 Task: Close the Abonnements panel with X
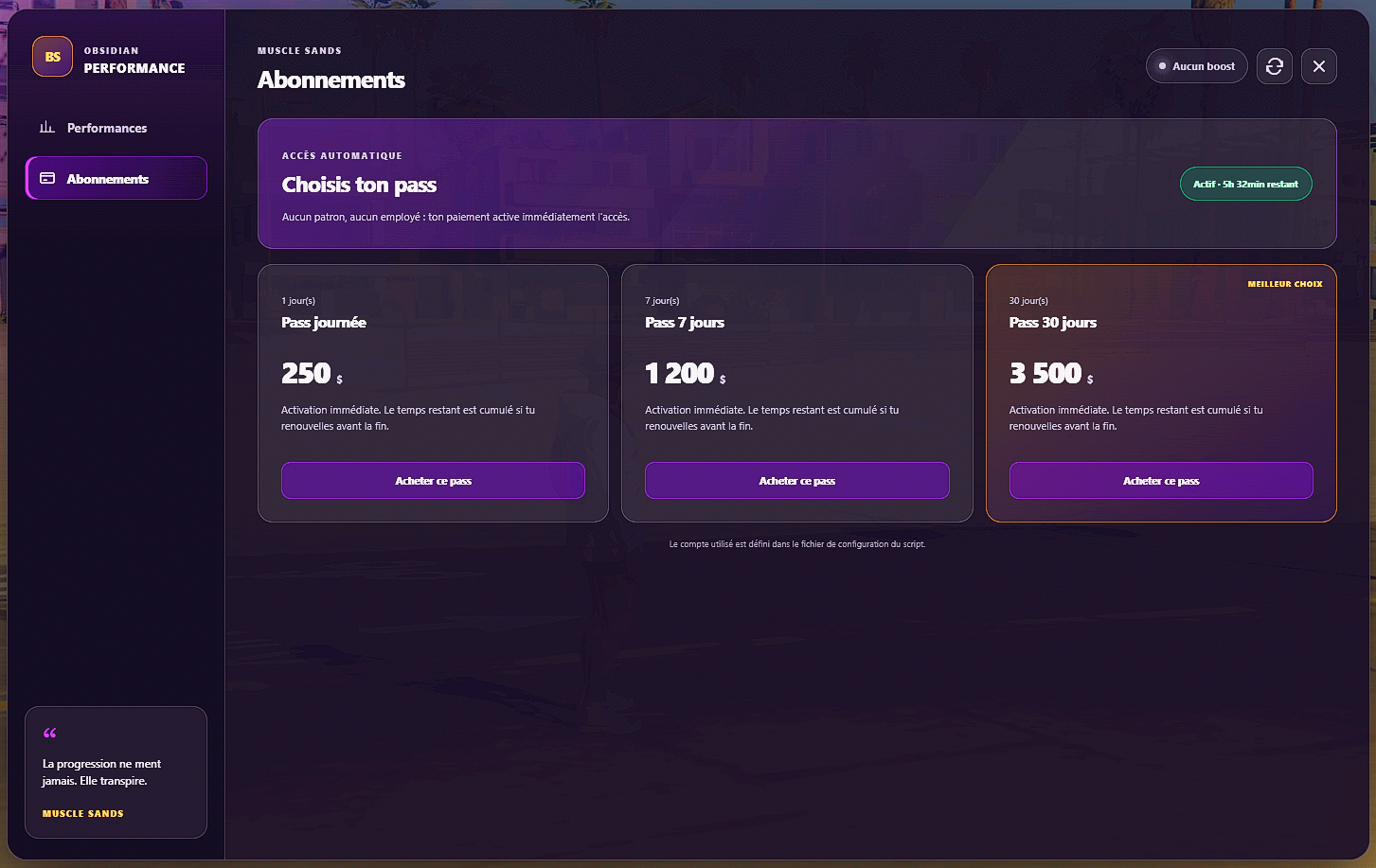1319,66
